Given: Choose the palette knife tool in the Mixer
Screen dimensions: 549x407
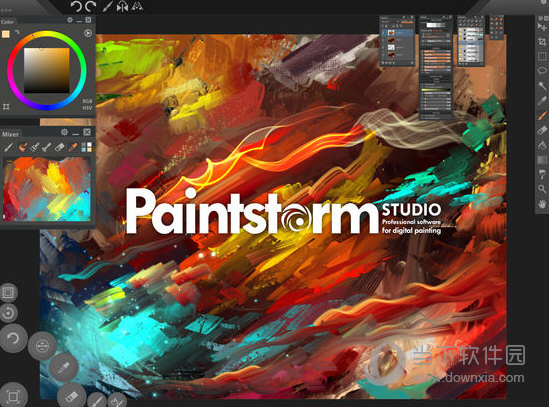Looking at the screenshot, I should coord(47,147).
